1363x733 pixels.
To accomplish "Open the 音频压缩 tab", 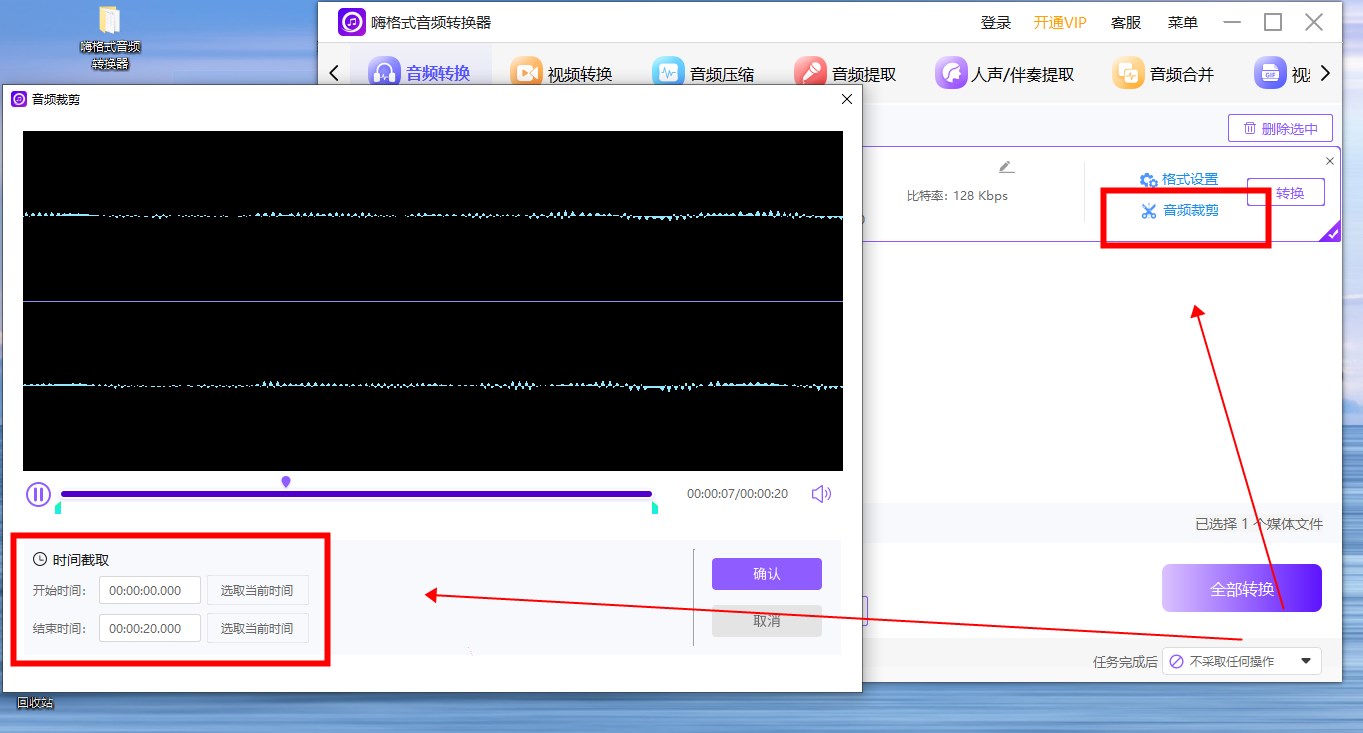I will coord(703,73).
